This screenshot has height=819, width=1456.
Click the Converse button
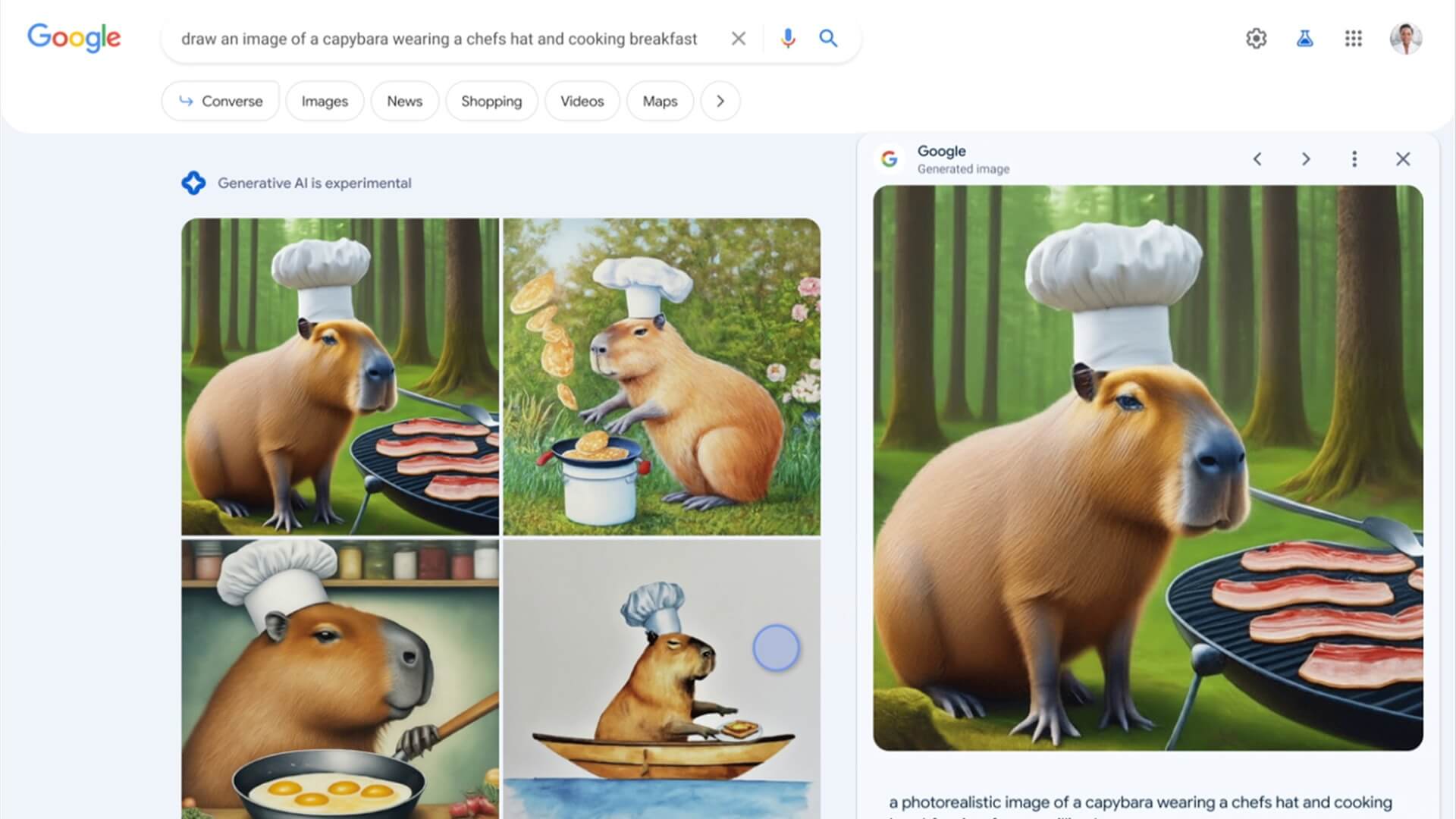pyautogui.click(x=220, y=100)
